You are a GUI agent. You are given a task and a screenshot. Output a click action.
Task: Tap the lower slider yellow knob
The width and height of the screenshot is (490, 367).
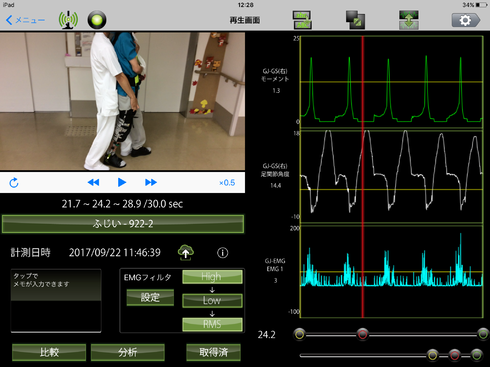(433, 355)
